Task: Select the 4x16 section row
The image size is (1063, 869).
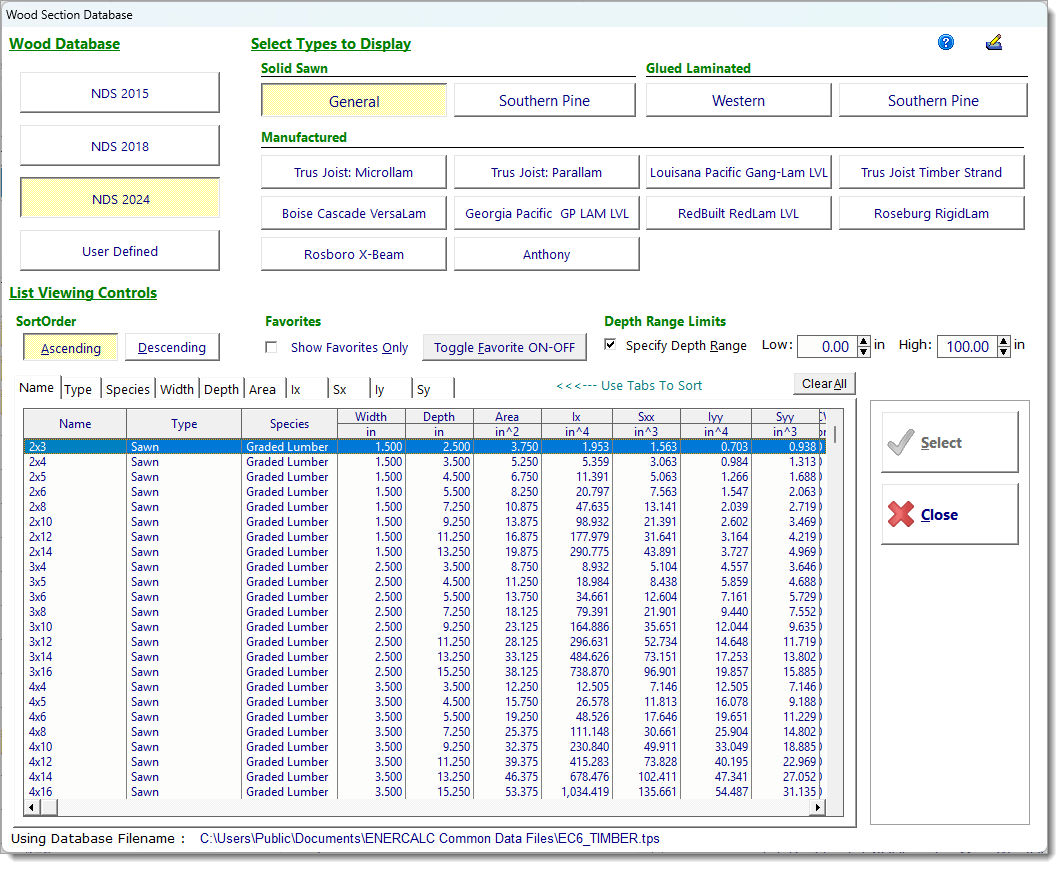Action: point(424,792)
